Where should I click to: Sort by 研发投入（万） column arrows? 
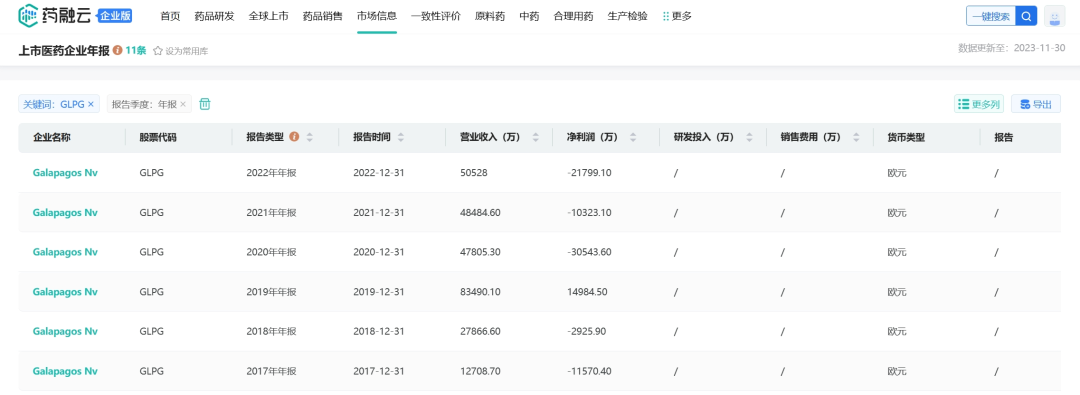pos(750,137)
